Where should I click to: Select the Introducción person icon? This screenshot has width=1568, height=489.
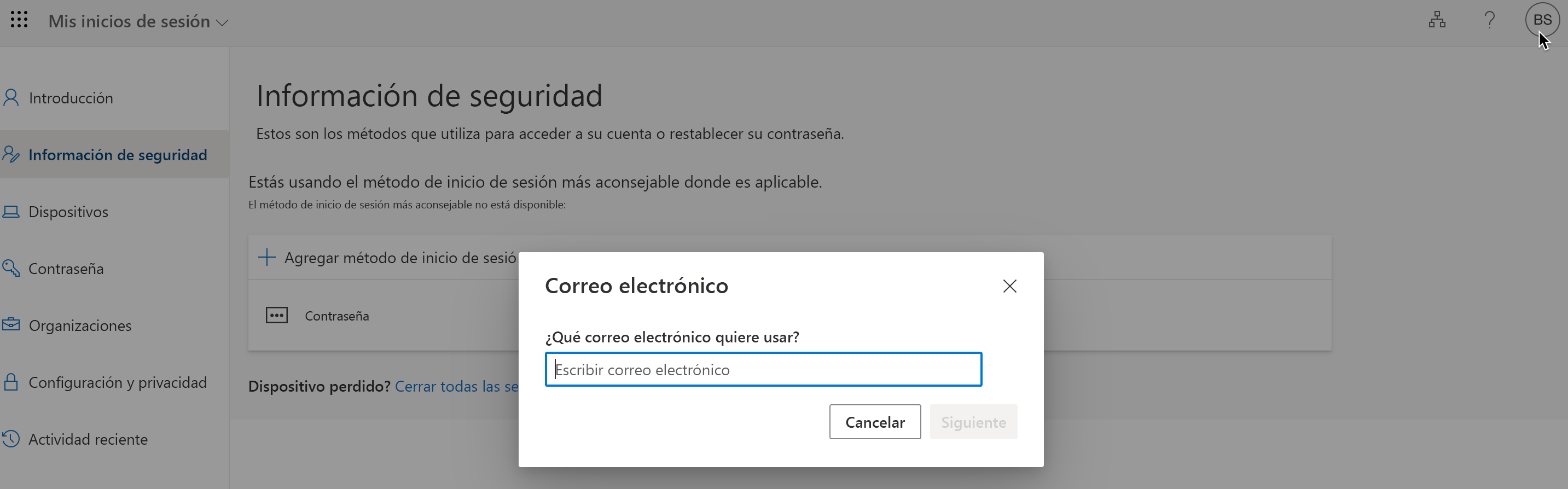pyautogui.click(x=11, y=97)
